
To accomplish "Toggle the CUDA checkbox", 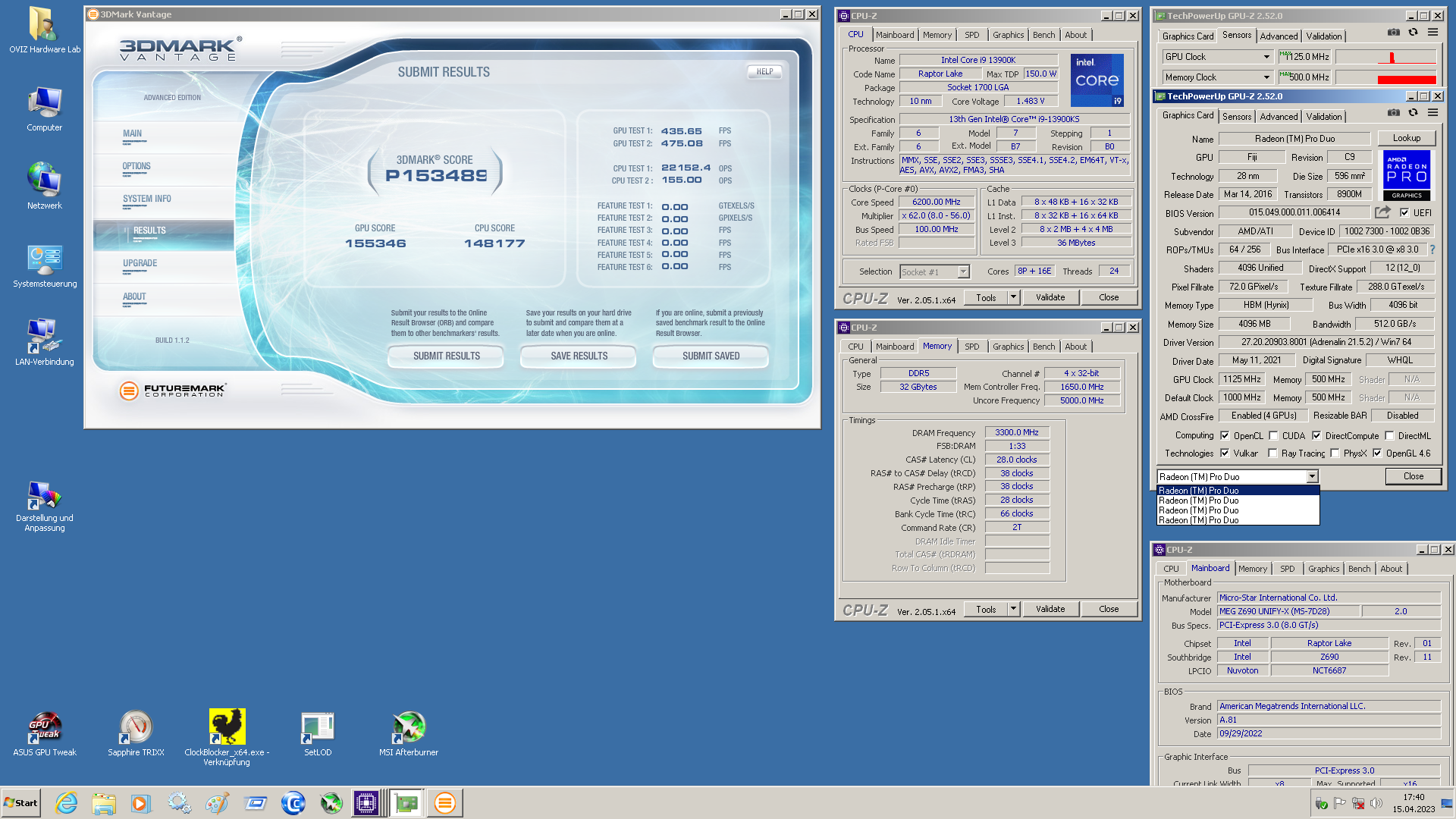I will coord(1273,435).
